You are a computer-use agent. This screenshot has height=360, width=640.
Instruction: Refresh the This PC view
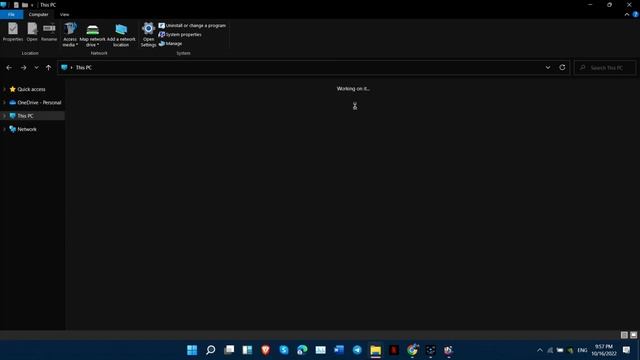[562, 67]
